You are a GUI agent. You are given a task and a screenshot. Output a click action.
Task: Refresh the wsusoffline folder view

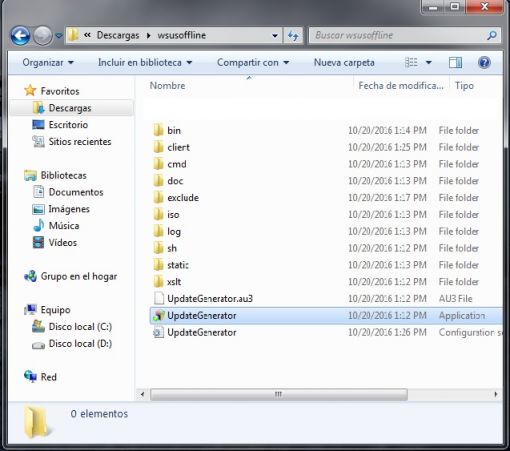(x=293, y=35)
